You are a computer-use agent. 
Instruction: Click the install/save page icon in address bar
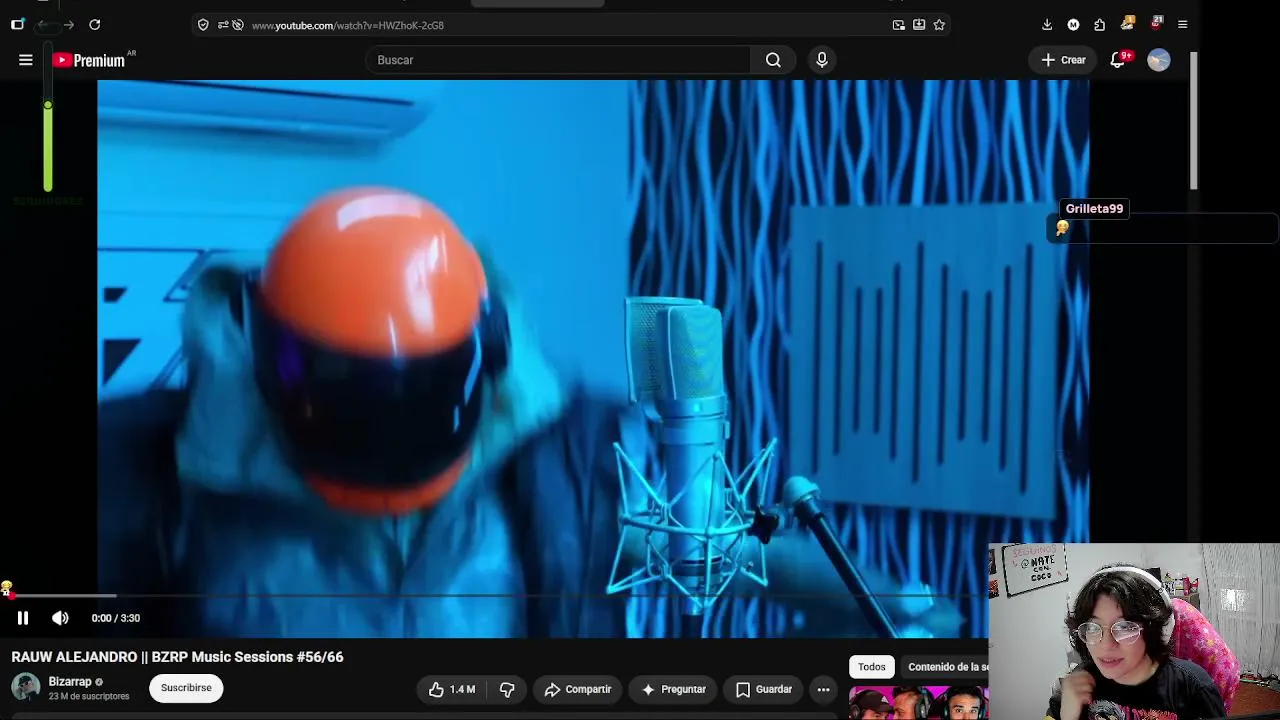(919, 25)
